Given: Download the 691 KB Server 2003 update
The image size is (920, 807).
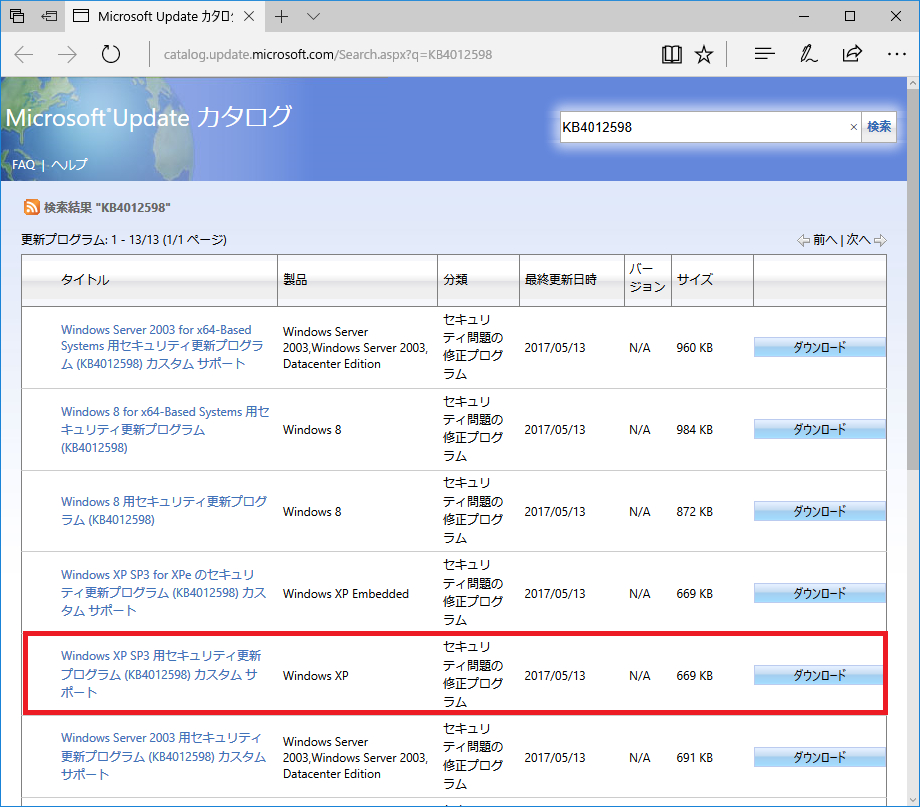Looking at the screenshot, I should coord(819,758).
